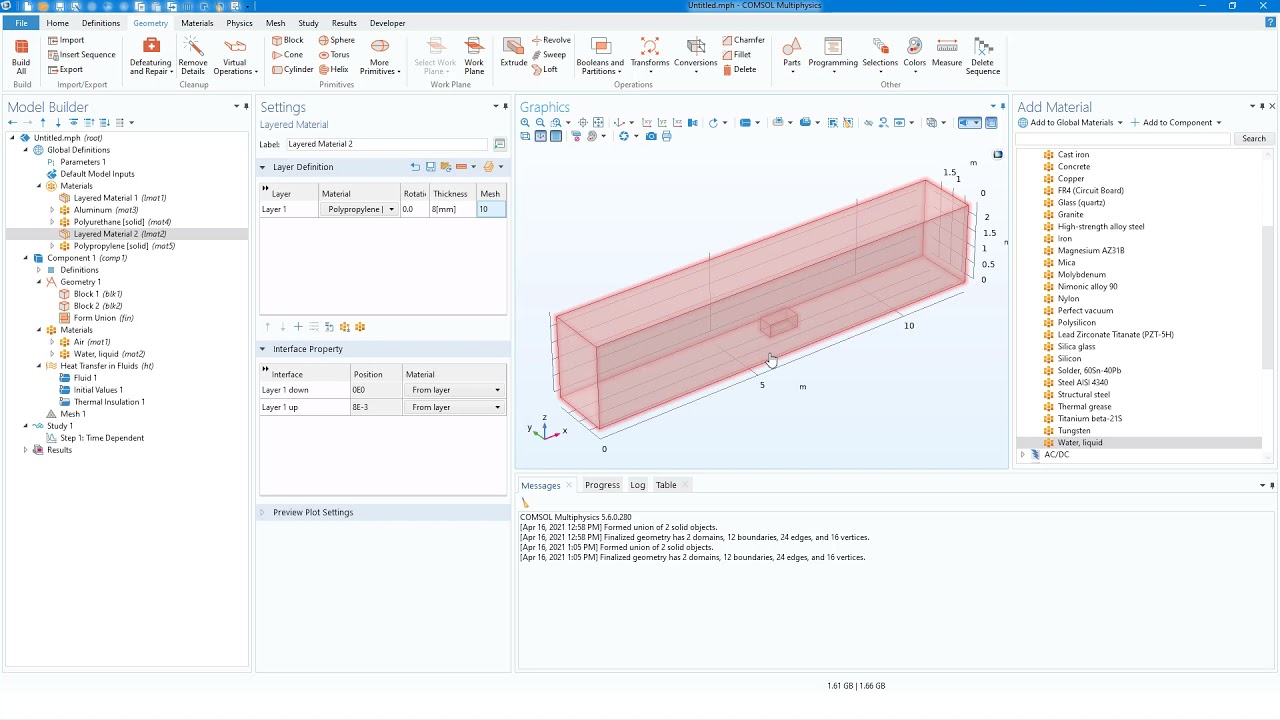Screen dimensions: 1280x720
Task: Choose the Sweep operation
Action: [549, 55]
